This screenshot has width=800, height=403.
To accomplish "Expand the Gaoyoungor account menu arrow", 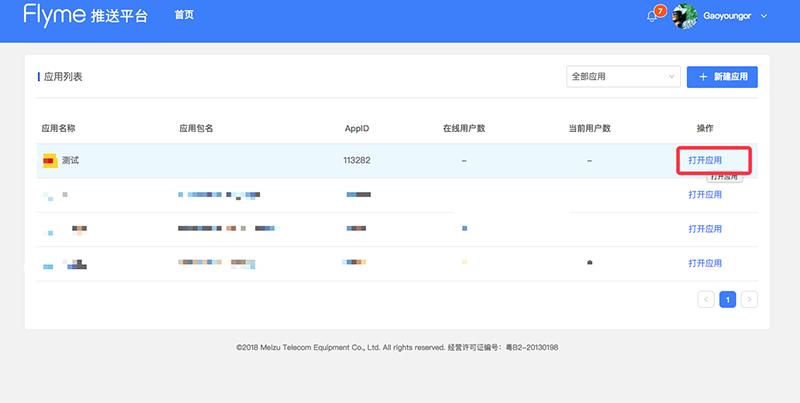I will pyautogui.click(x=765, y=17).
